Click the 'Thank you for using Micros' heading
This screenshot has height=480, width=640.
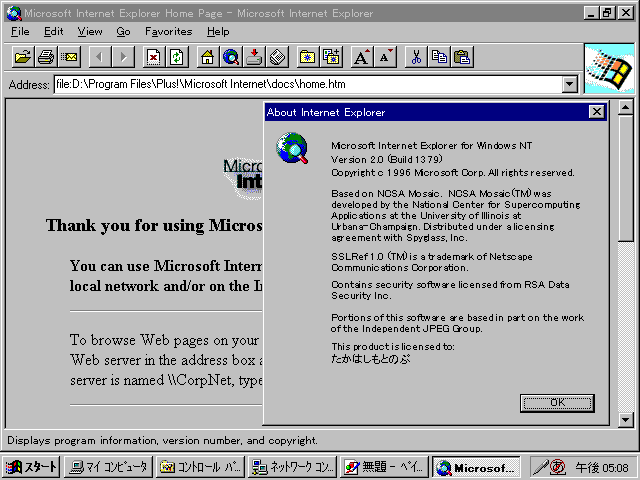[154, 225]
